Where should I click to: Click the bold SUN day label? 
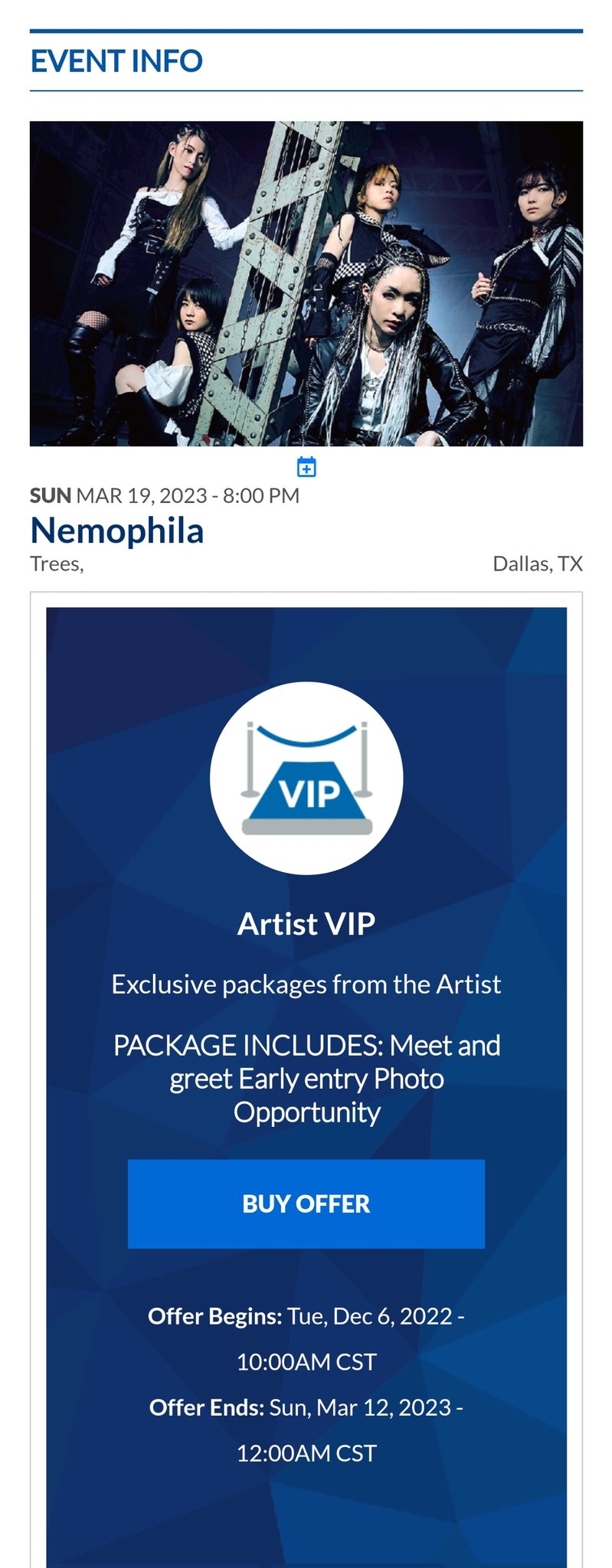pyautogui.click(x=50, y=496)
